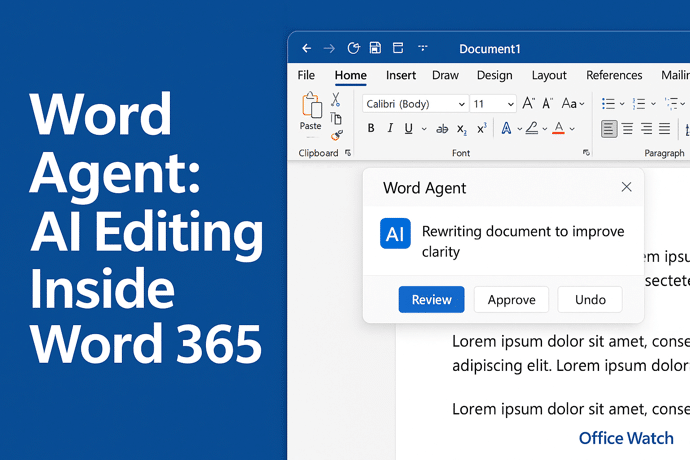Decrease font size with smaller A icon

(548, 104)
